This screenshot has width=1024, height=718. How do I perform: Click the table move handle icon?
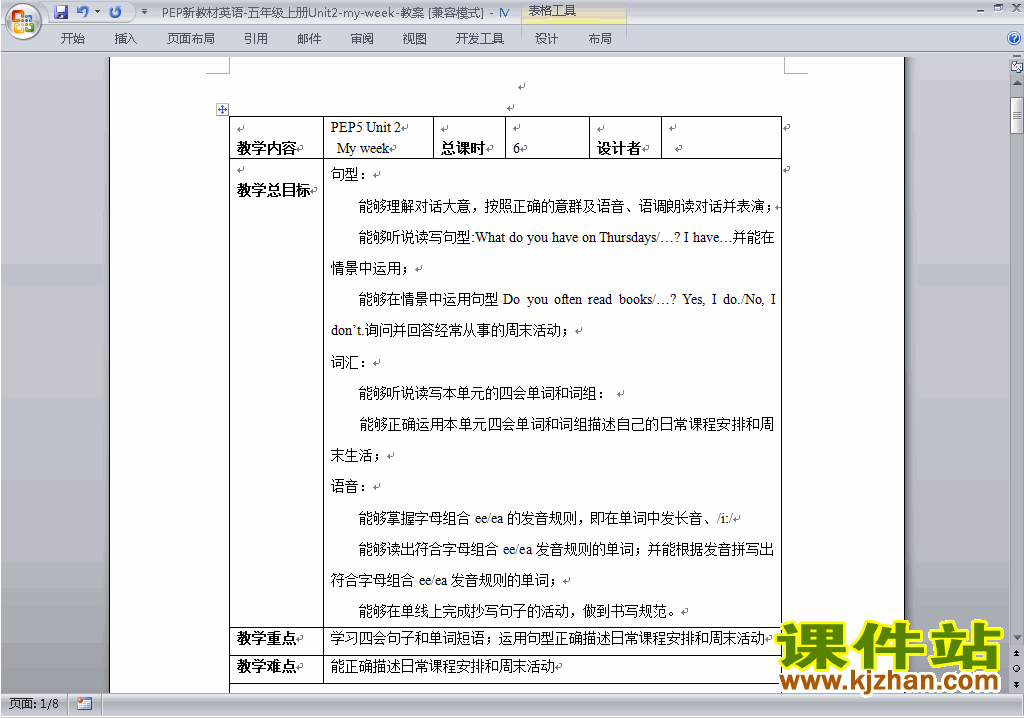coord(222,109)
